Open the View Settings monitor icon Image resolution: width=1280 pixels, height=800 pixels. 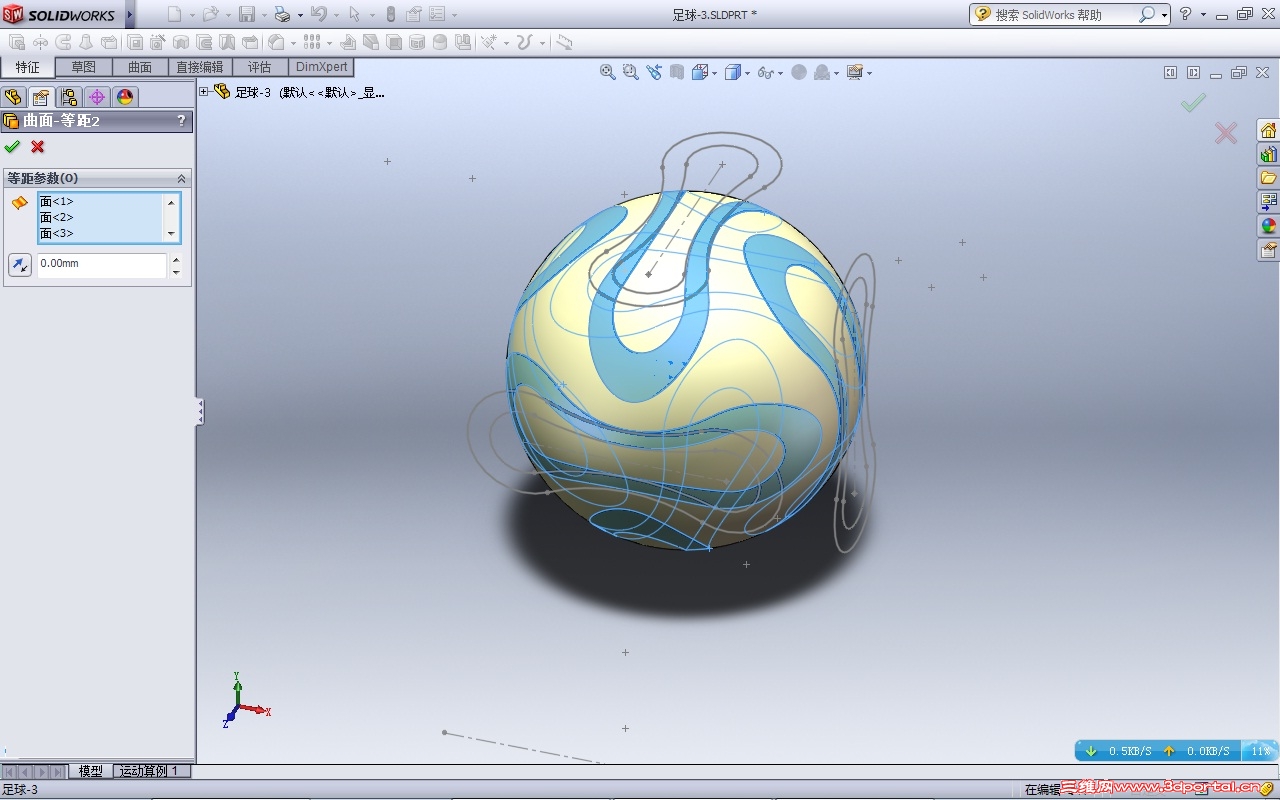click(854, 72)
